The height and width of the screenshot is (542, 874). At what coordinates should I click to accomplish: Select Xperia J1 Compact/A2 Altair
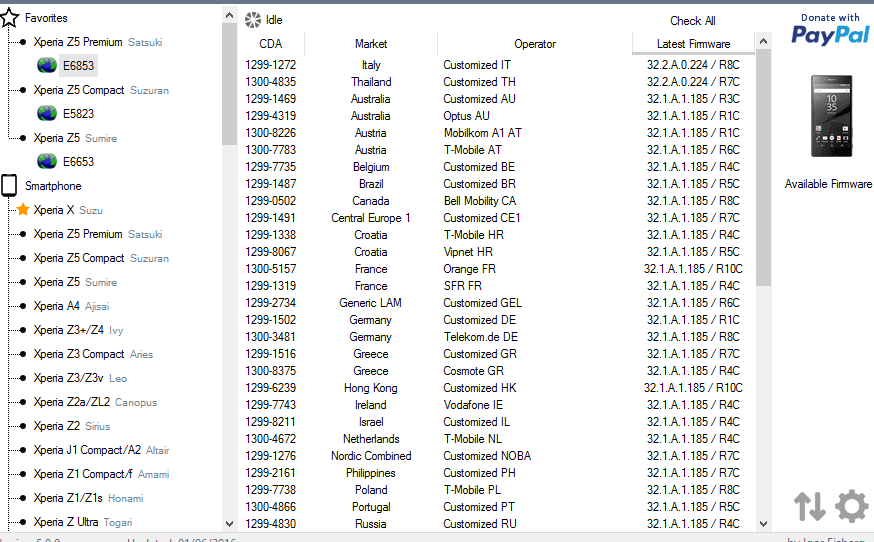(101, 449)
